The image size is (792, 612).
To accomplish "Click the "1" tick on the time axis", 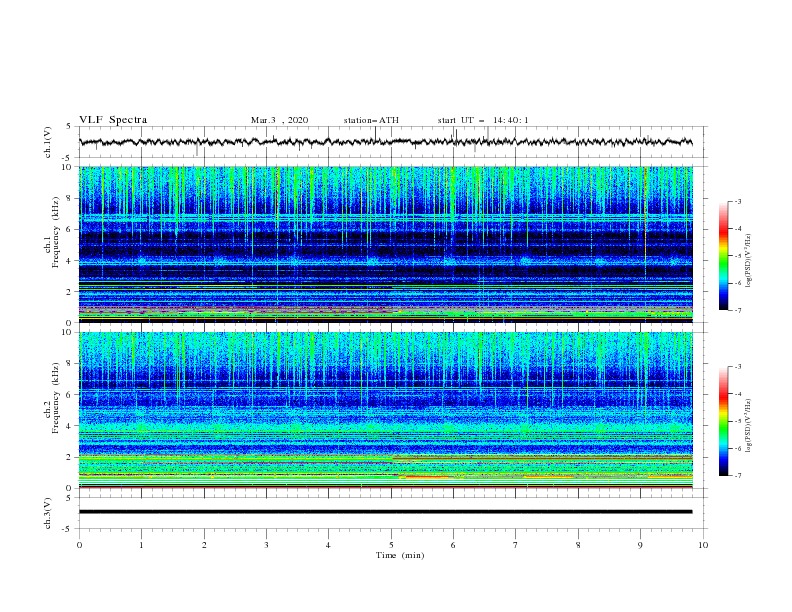I will click(141, 545).
